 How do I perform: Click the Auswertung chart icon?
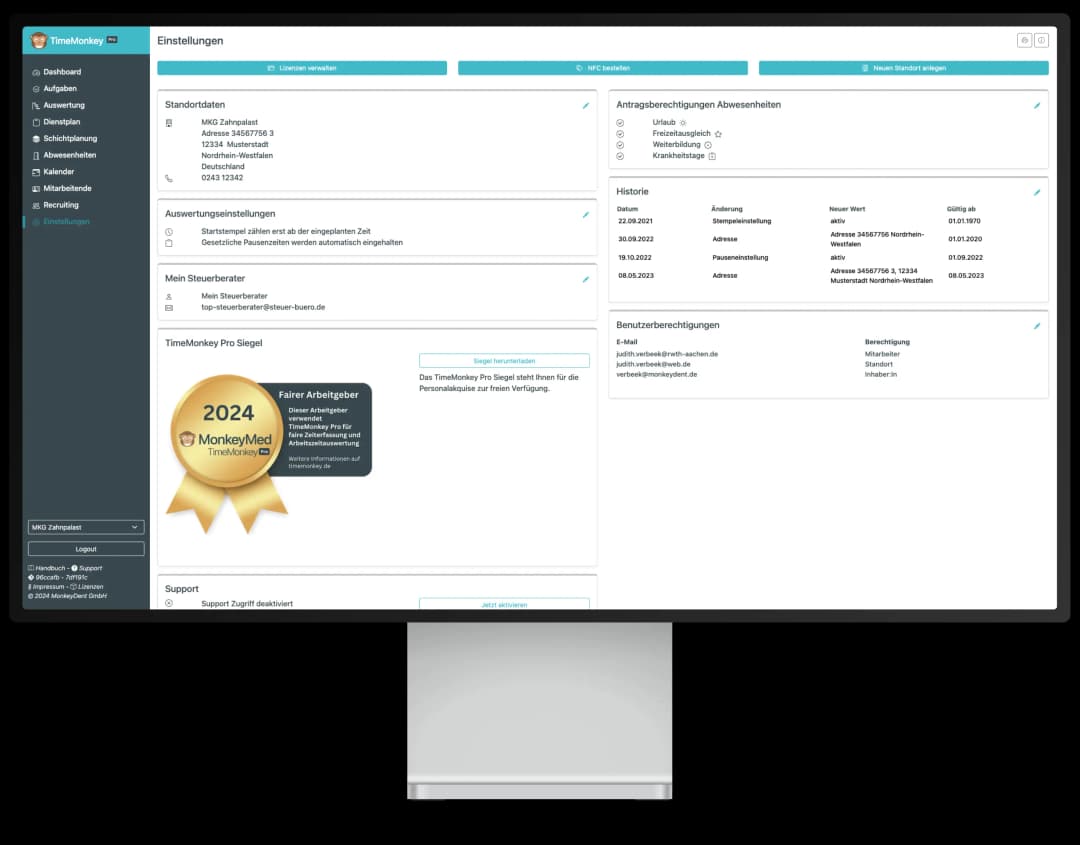[36, 105]
